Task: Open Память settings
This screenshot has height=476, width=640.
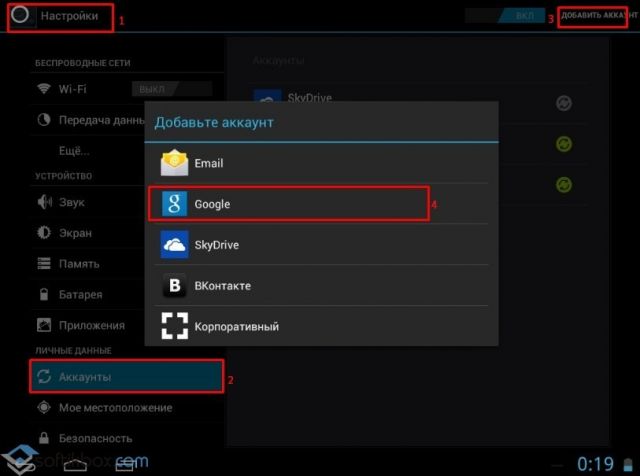Action: 88,264
